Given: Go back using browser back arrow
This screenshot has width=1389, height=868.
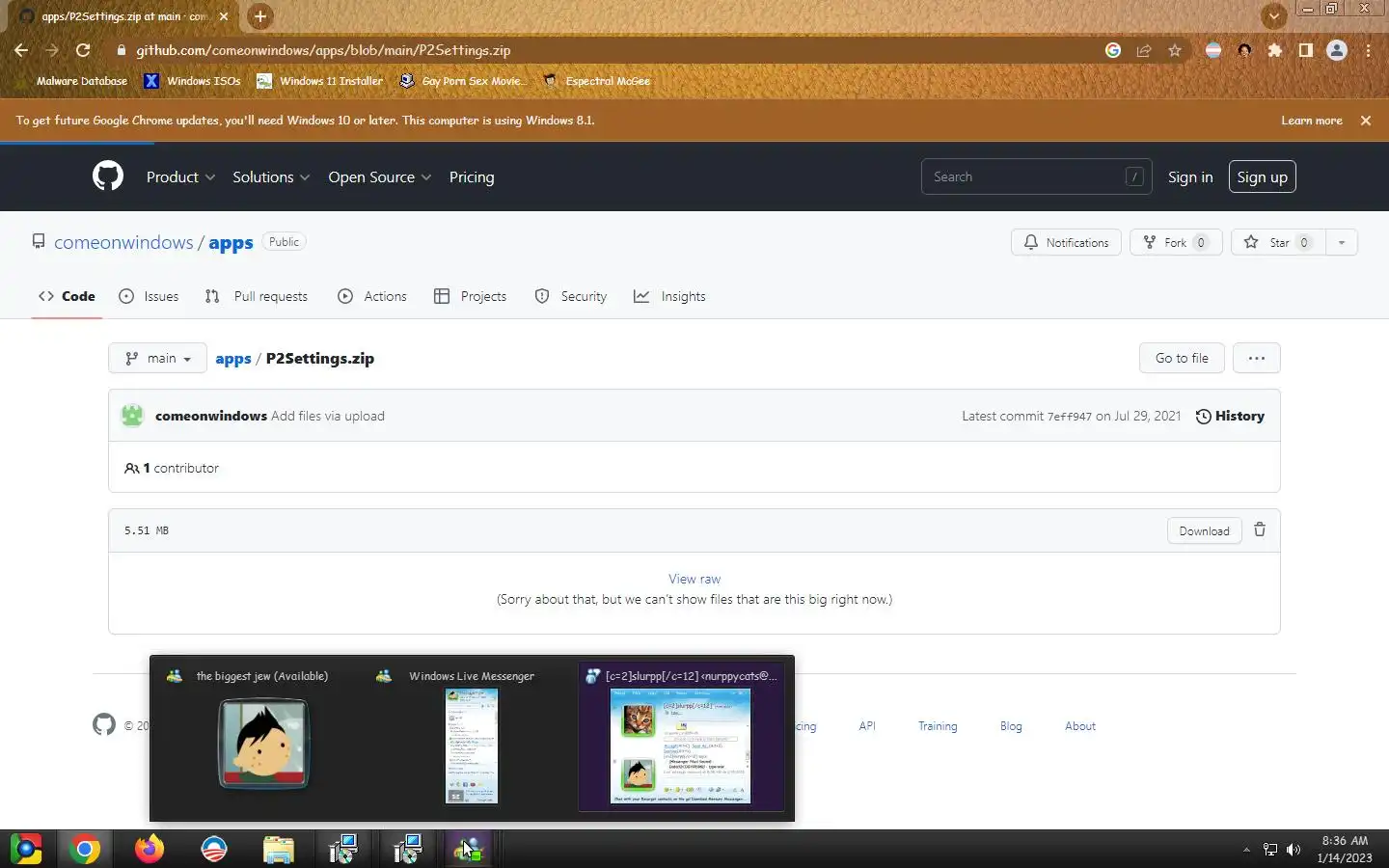Looking at the screenshot, I should (x=21, y=50).
